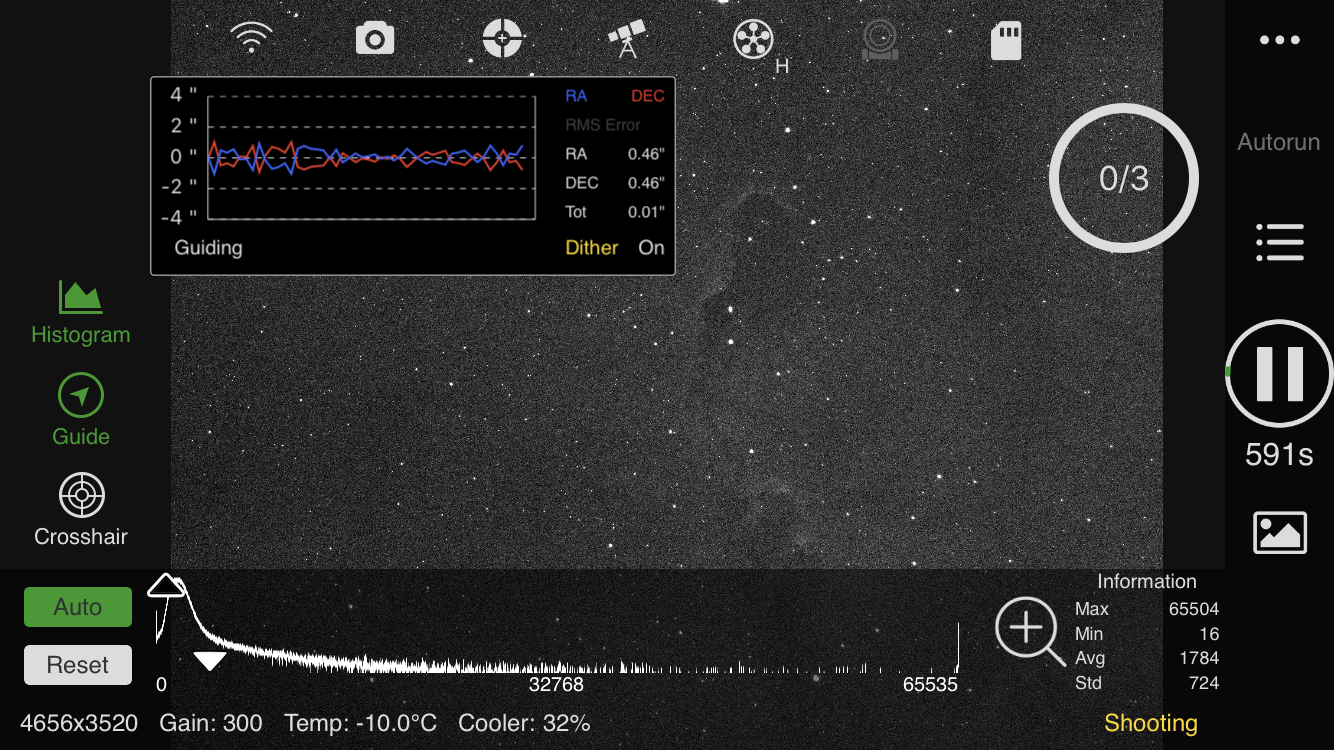Select the Autorun shooting mode
Viewport: 1334px width, 750px height.
point(1279,142)
